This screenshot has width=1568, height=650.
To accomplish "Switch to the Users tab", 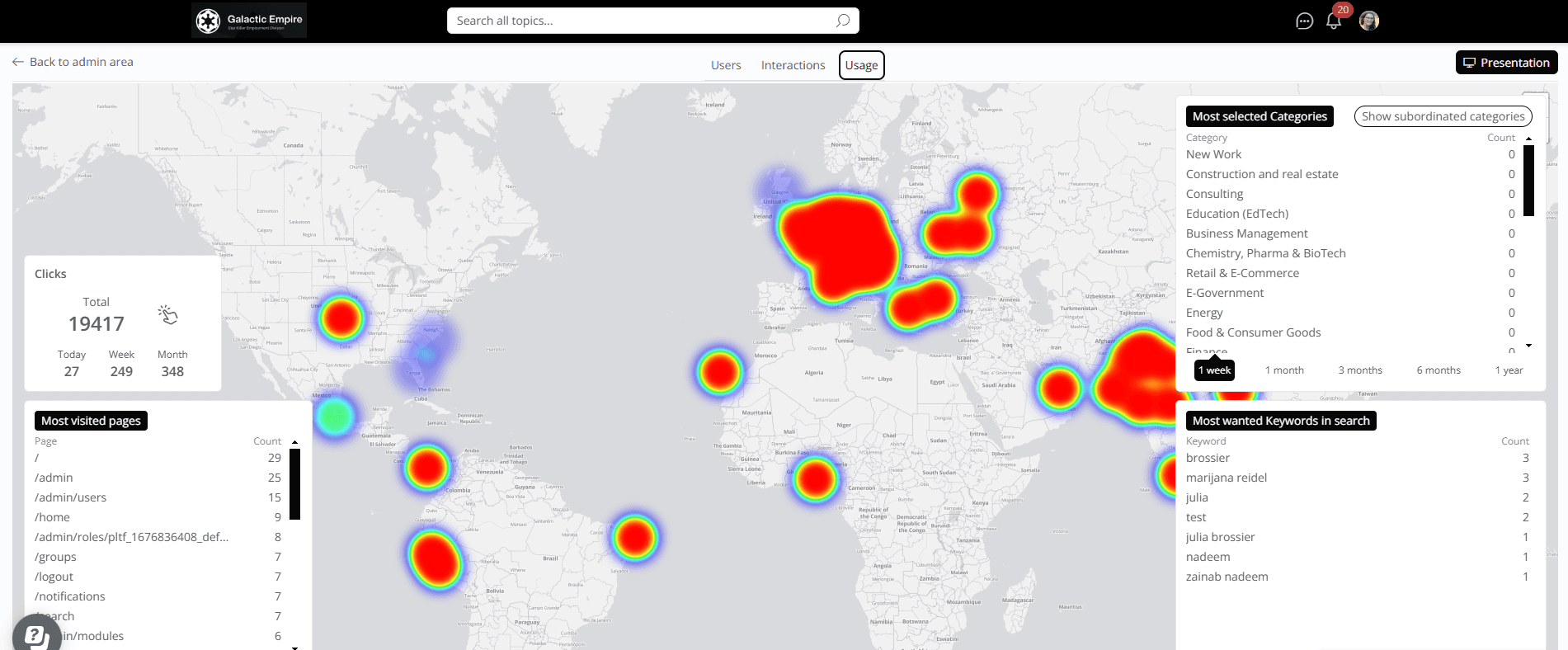I will [726, 65].
